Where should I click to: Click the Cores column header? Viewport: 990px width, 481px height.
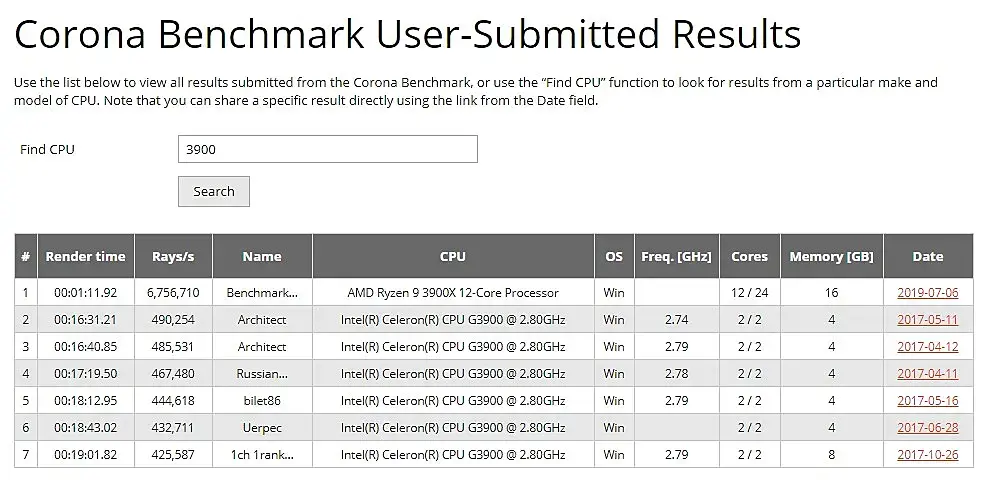tap(749, 256)
